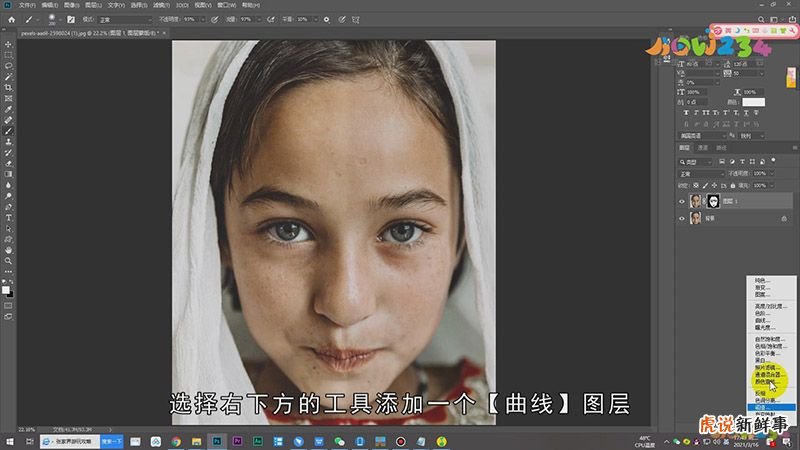Toggle lock transparent pixels icon
Screen dimensions: 800x450
click(x=696, y=186)
